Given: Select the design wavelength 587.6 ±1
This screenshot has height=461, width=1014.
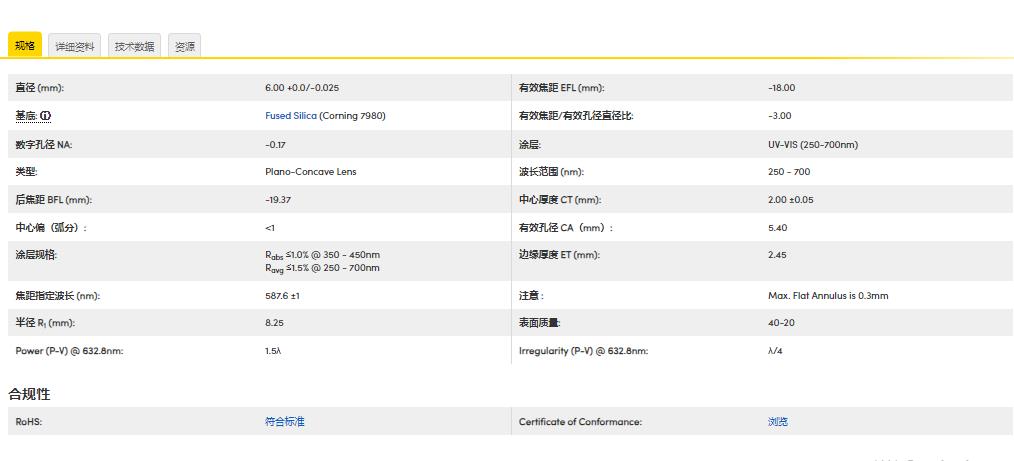Looking at the screenshot, I should 283,295.
